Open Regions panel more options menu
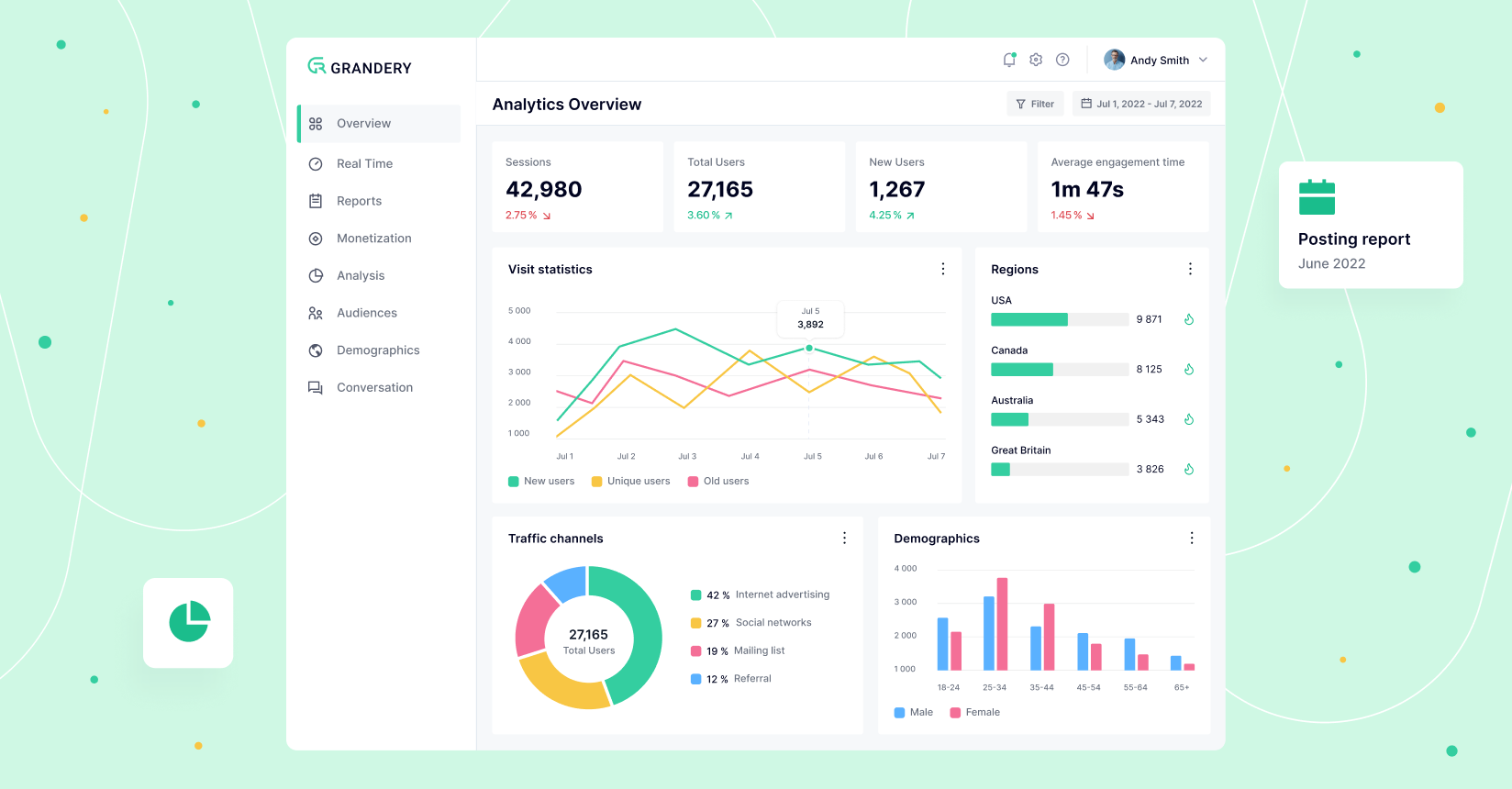 pos(1190,269)
